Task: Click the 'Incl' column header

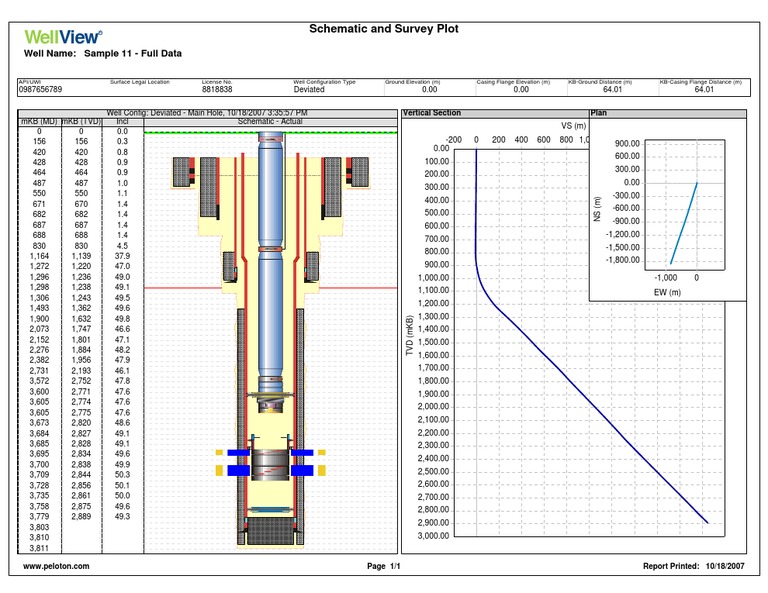Action: coord(122,121)
